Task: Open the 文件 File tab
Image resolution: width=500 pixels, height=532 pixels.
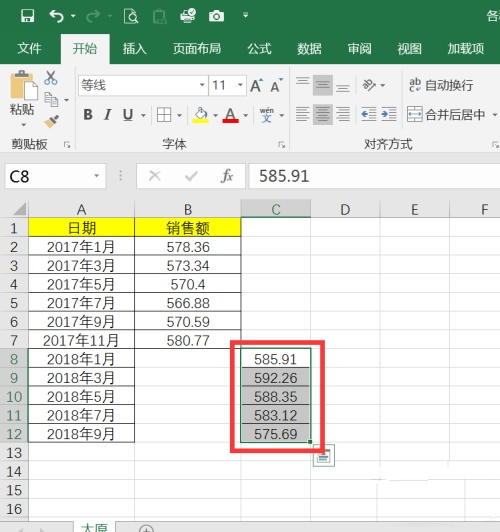Action: (x=30, y=49)
